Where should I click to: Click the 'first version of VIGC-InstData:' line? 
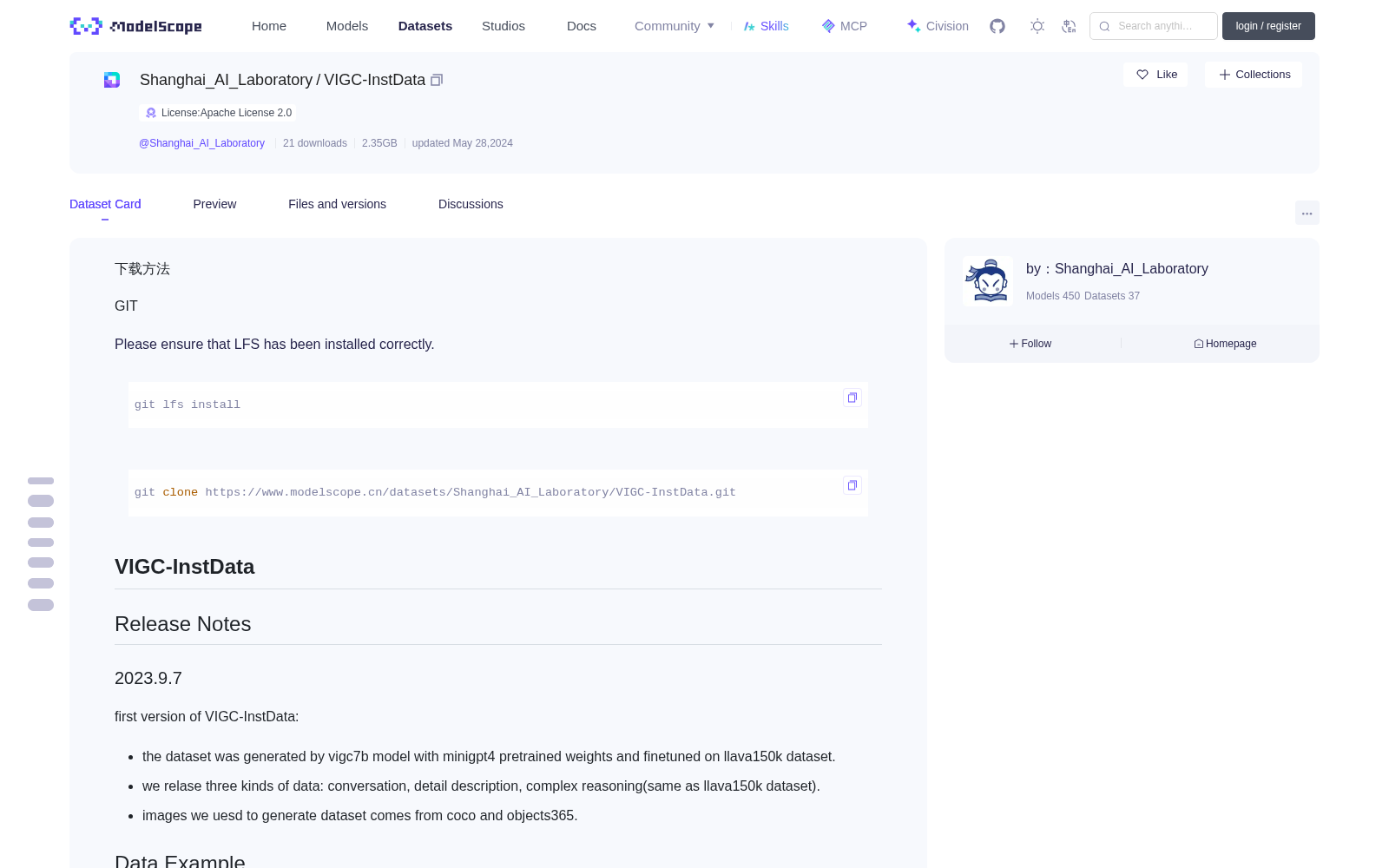tap(207, 717)
